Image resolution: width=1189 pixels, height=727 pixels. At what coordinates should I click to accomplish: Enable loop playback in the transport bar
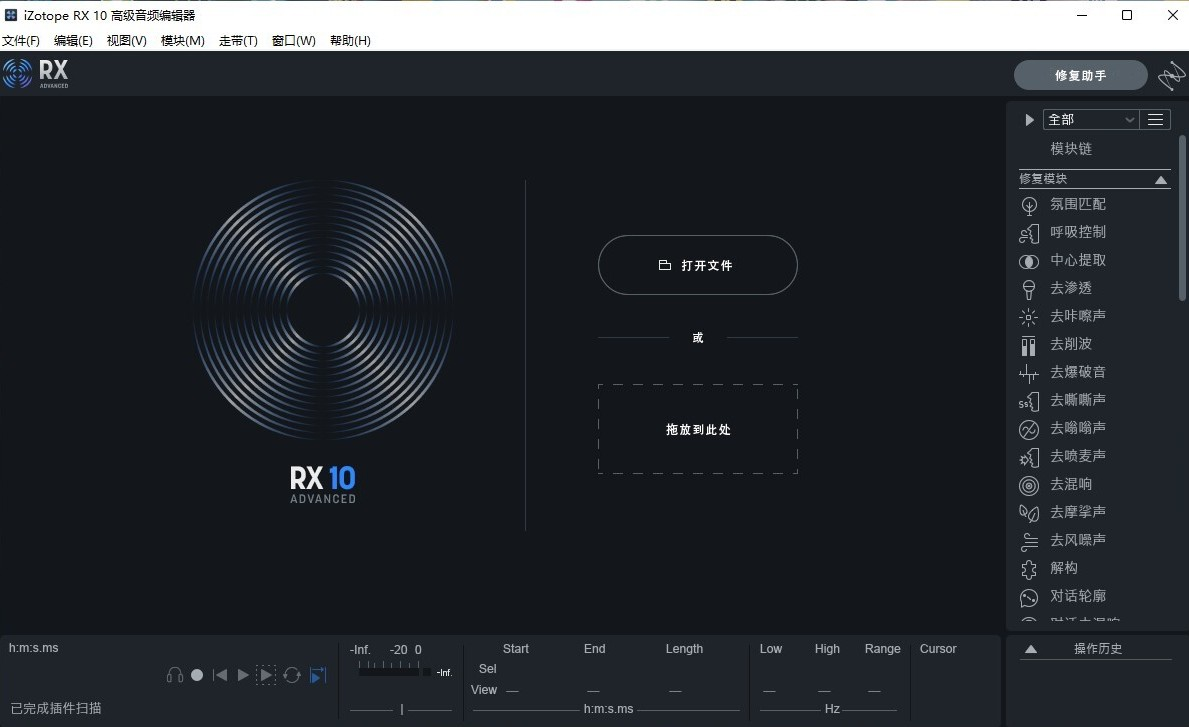pyautogui.click(x=292, y=674)
